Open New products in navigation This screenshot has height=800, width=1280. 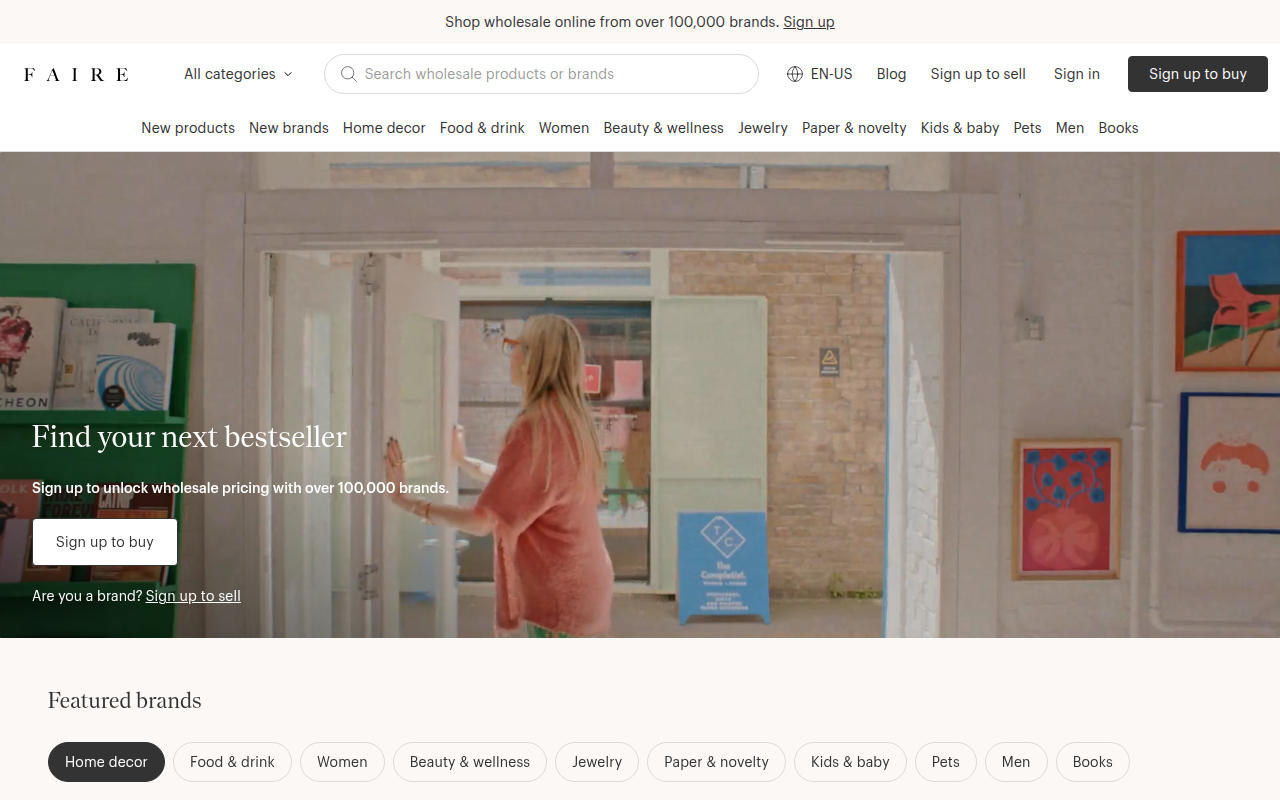click(188, 128)
